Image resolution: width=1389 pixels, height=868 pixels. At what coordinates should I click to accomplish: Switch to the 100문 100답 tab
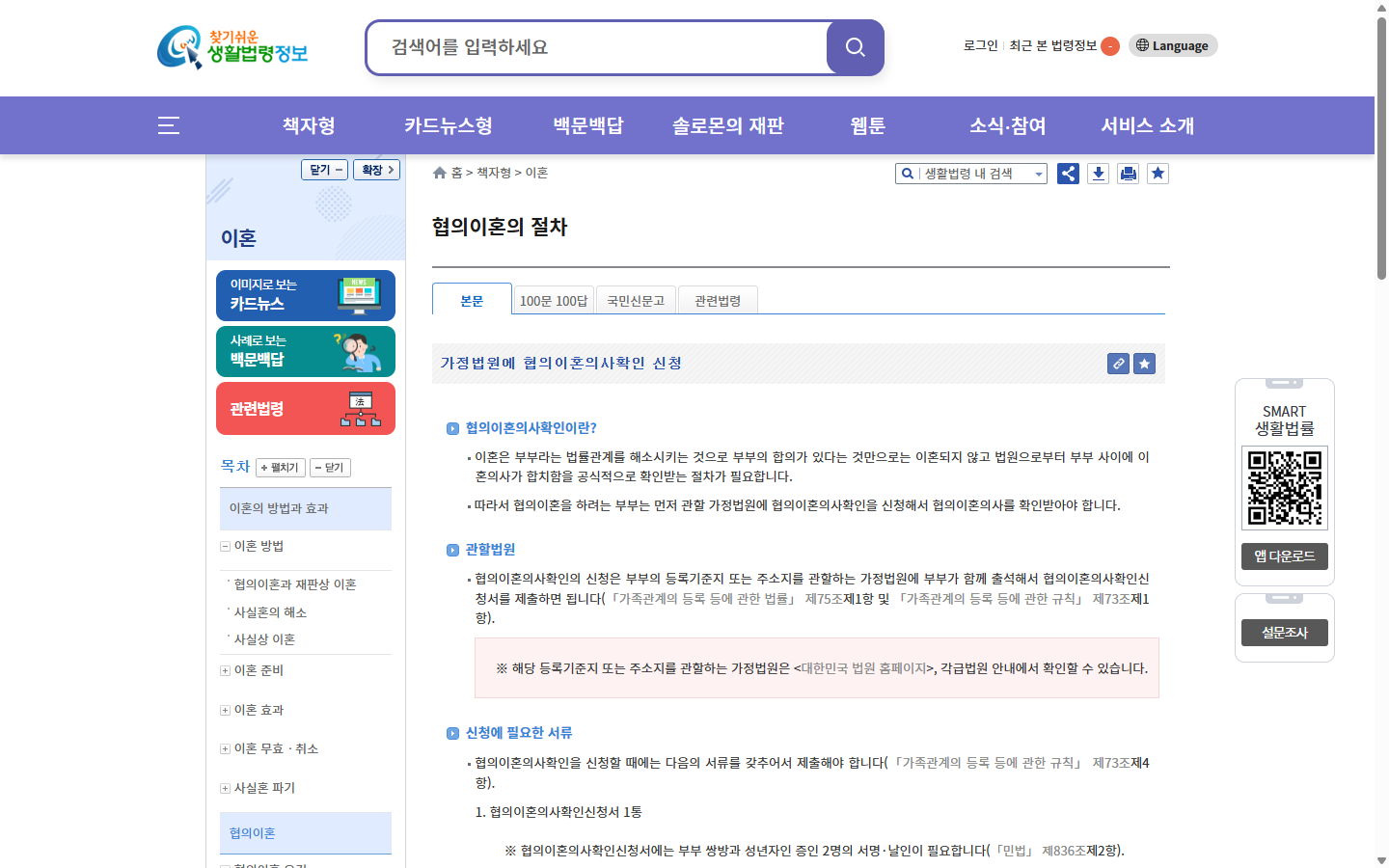pos(554,300)
